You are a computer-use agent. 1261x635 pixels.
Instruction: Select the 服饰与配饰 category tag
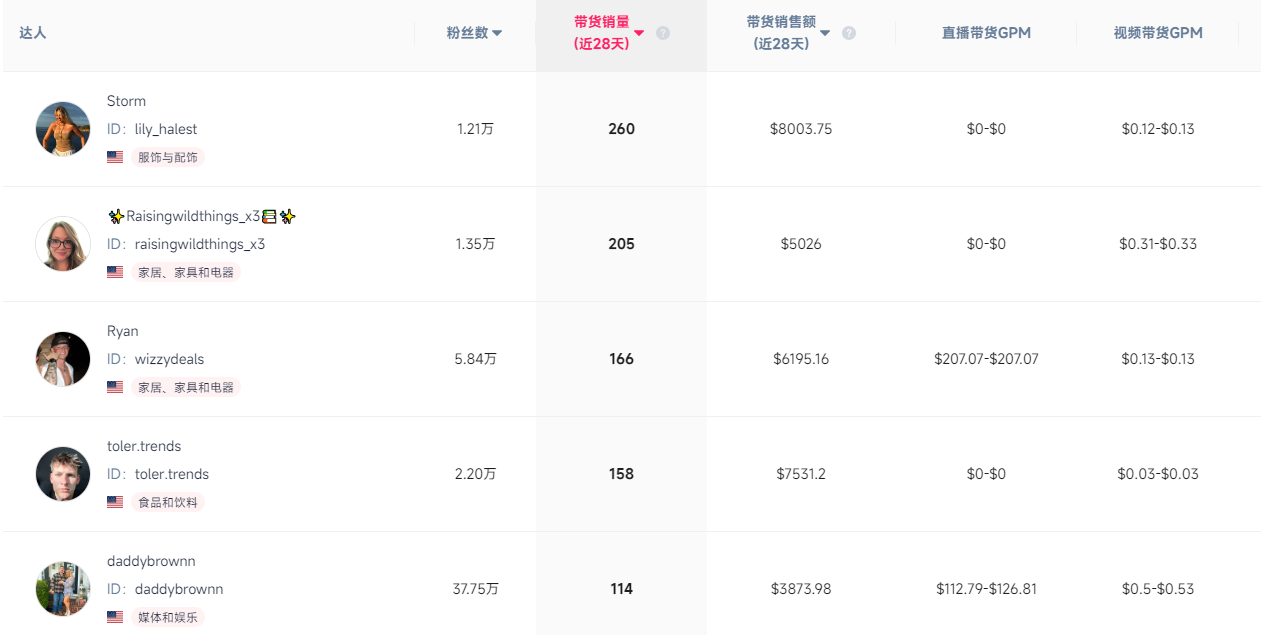coord(168,157)
